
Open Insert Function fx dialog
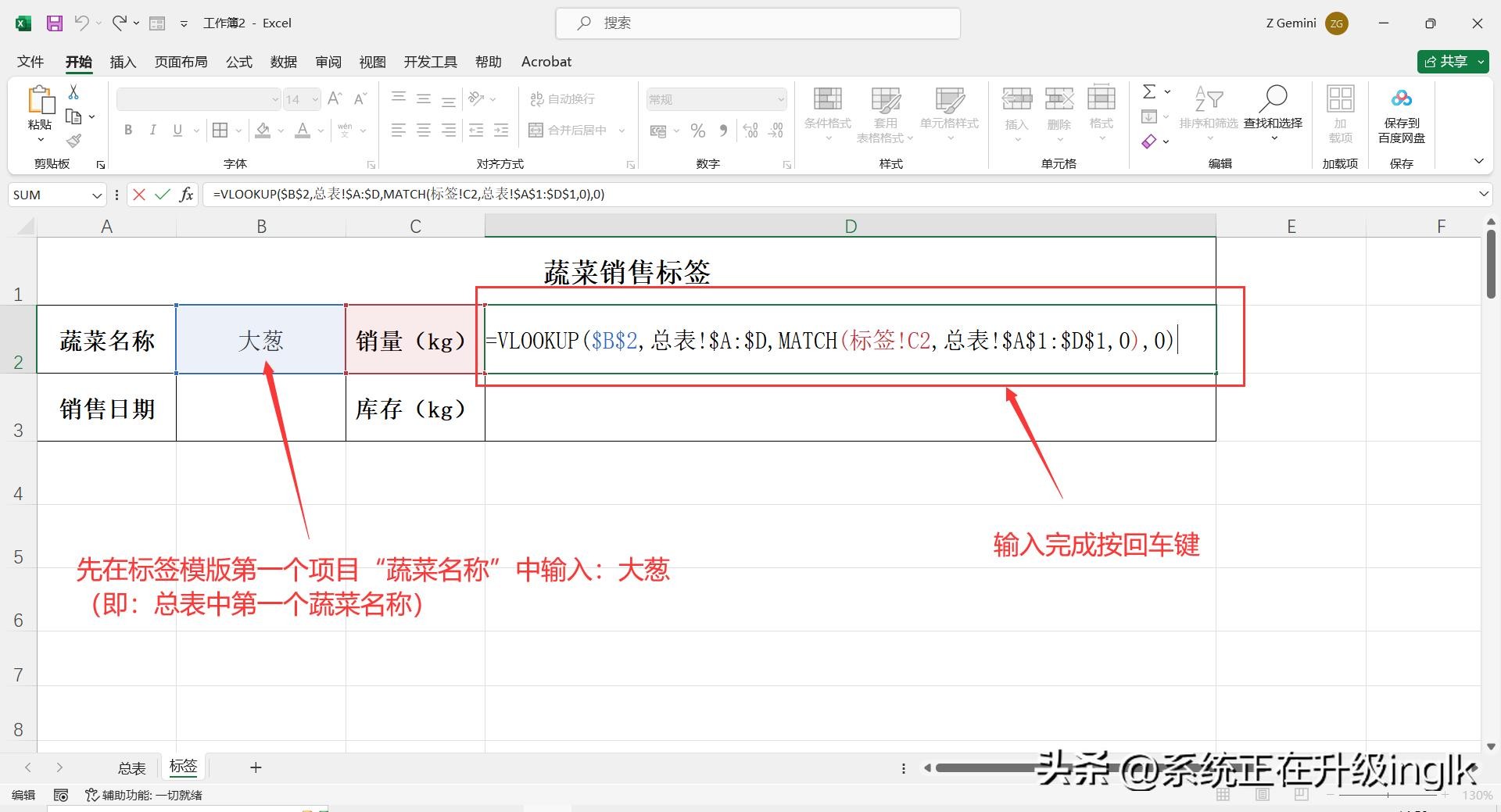pos(186,195)
